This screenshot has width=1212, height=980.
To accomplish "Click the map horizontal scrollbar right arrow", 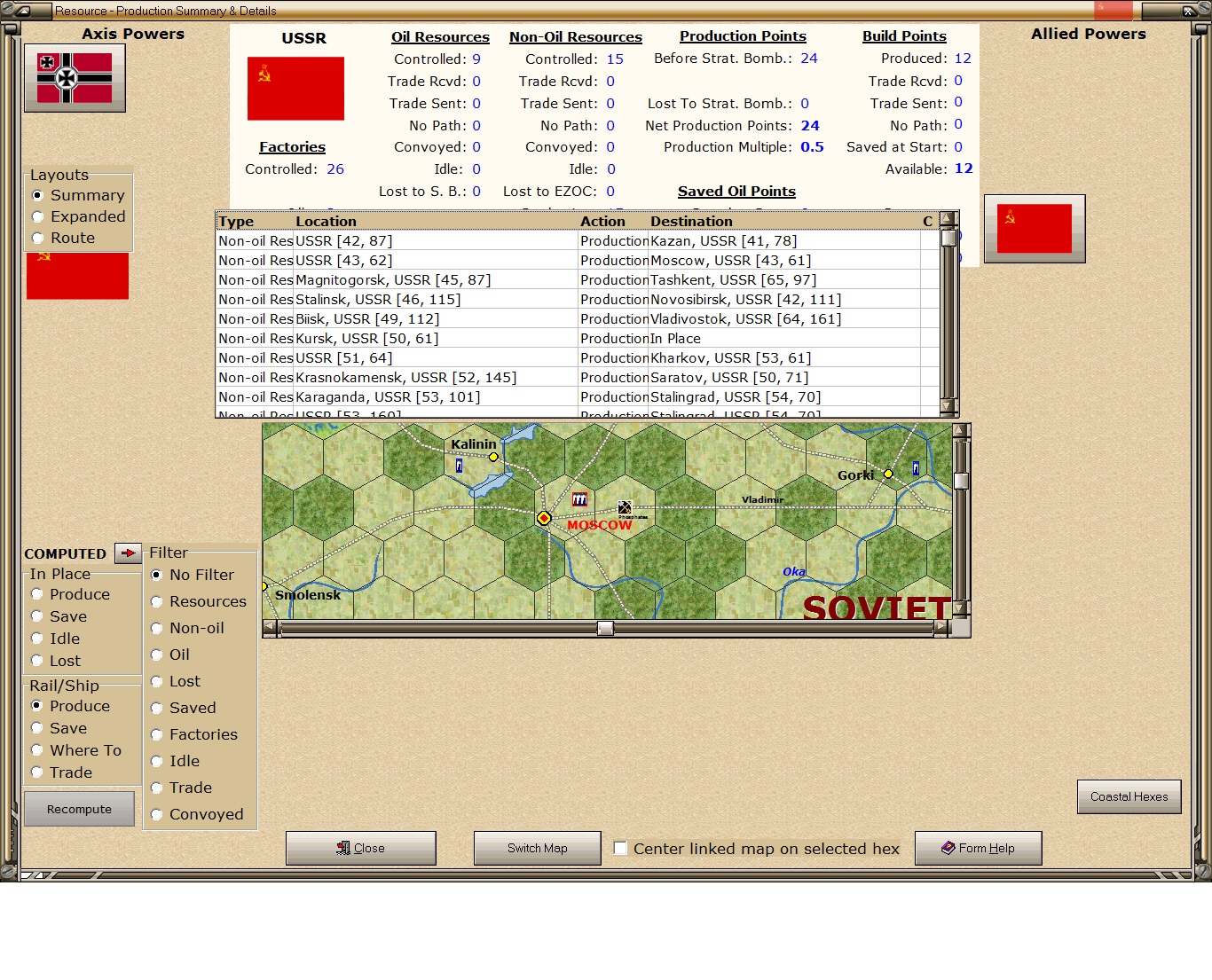I will coord(941,628).
